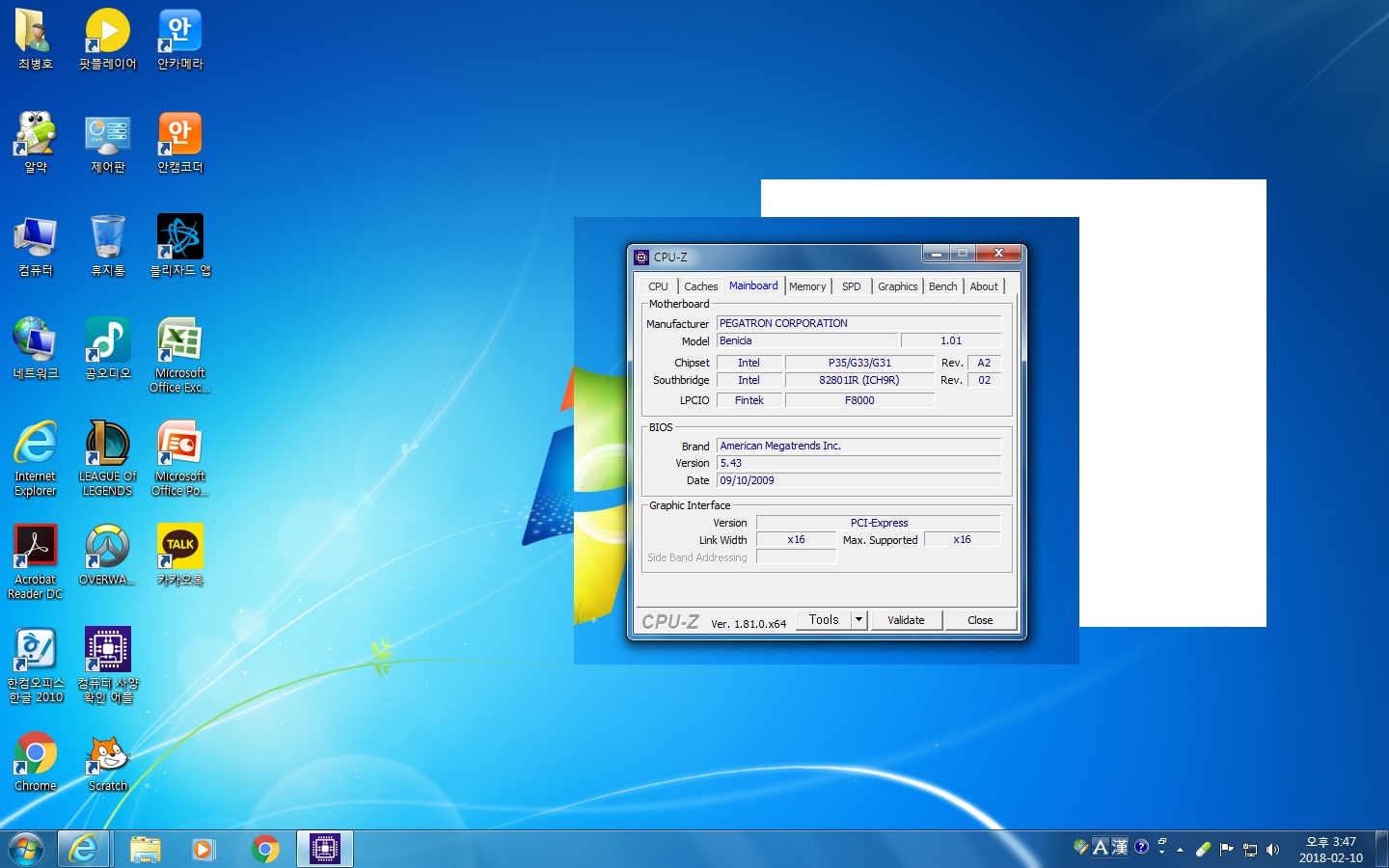Switch to the CPU tab
1389x868 pixels.
point(658,286)
